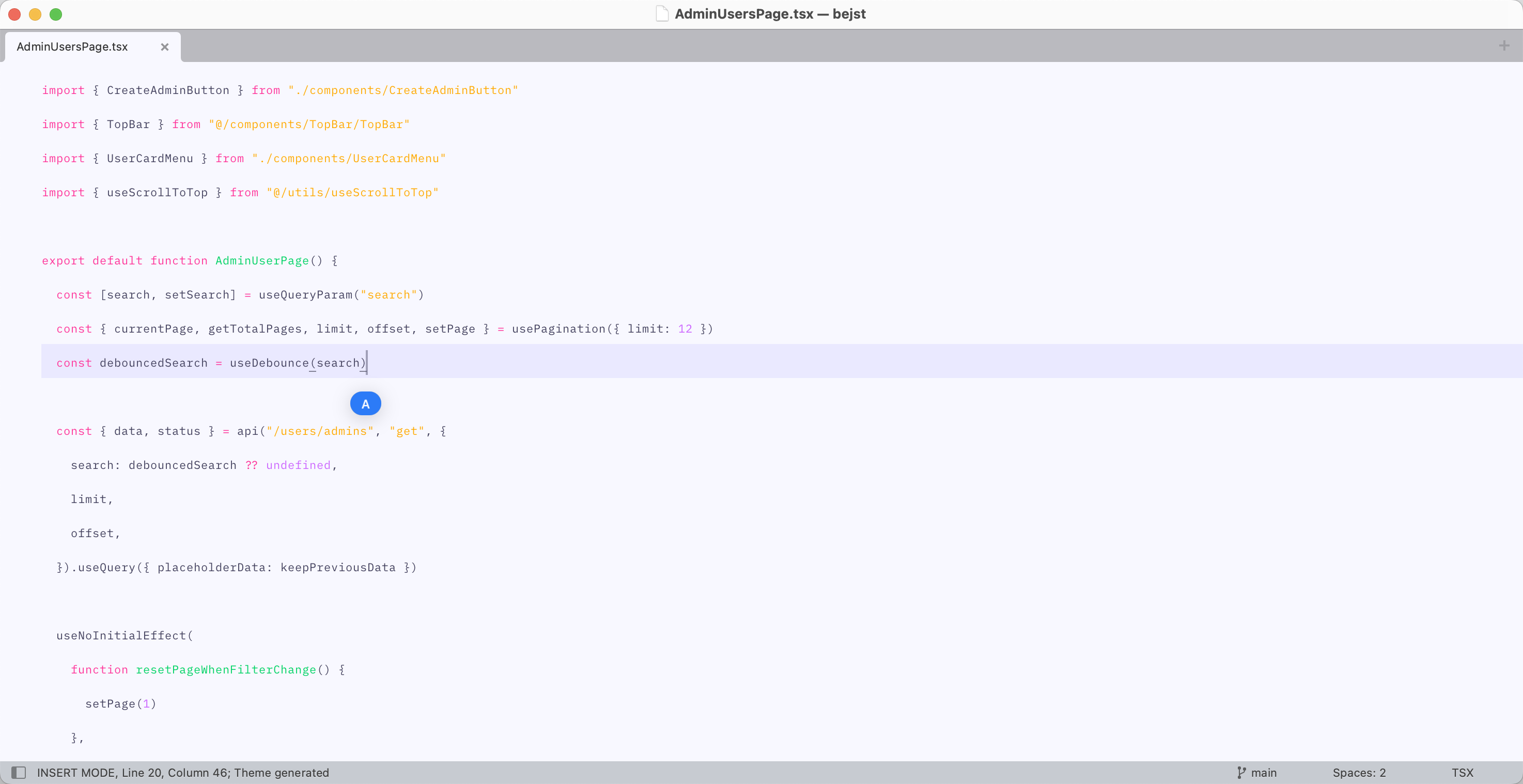The height and width of the screenshot is (784, 1523).
Task: Open a new tab with plus icon
Action: (1504, 45)
